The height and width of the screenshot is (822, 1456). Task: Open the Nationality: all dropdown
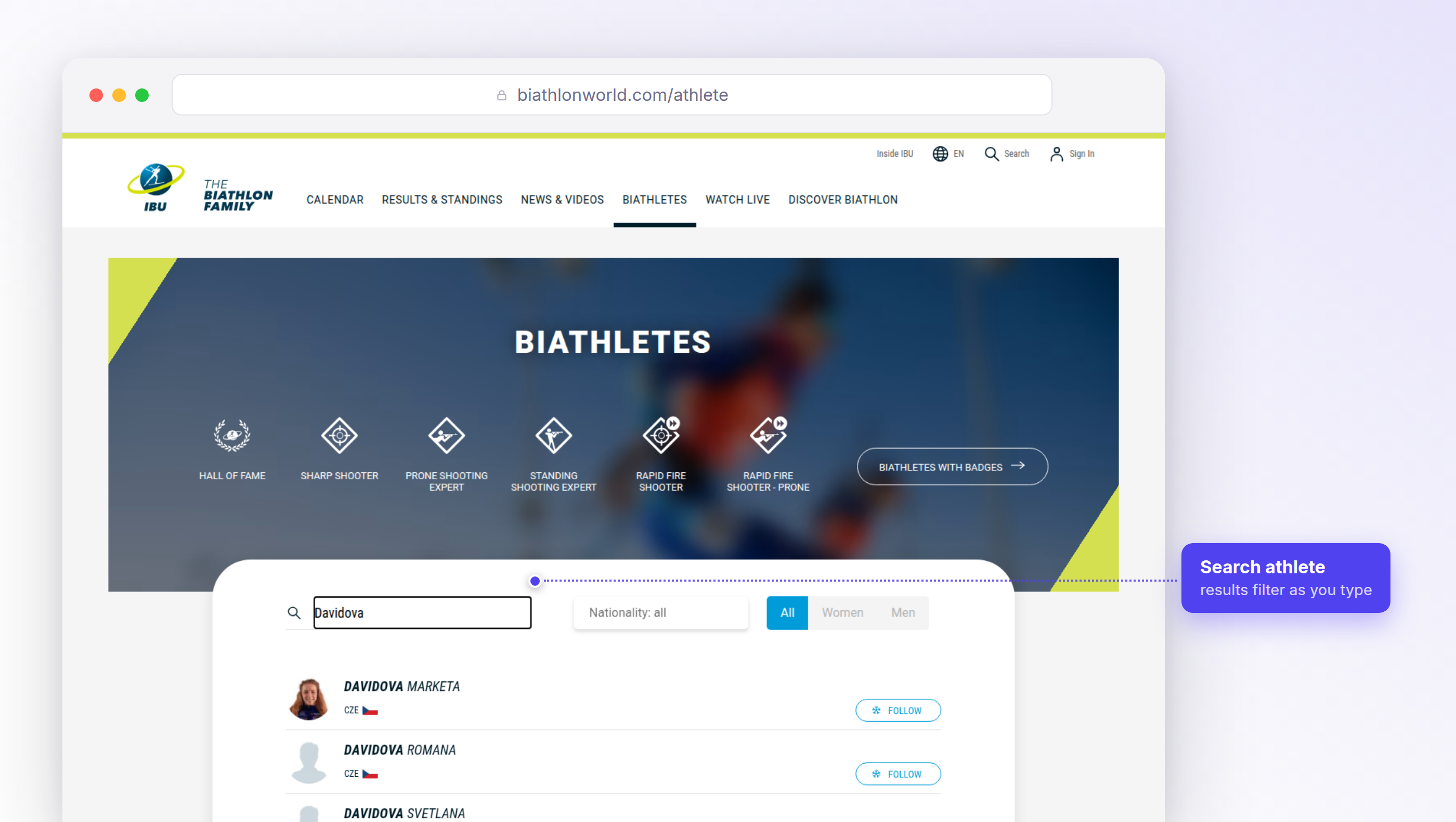660,612
